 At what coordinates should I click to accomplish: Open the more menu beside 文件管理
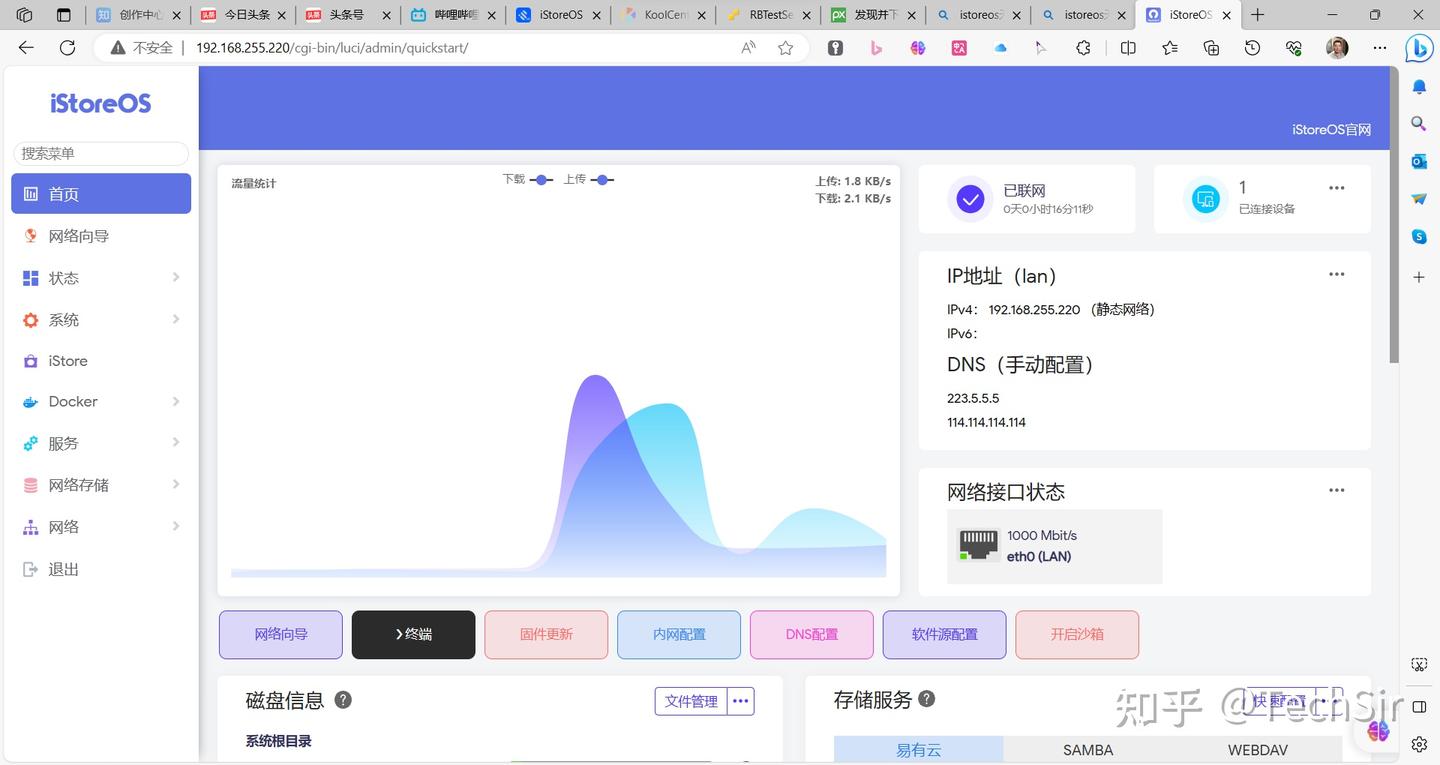pos(741,702)
